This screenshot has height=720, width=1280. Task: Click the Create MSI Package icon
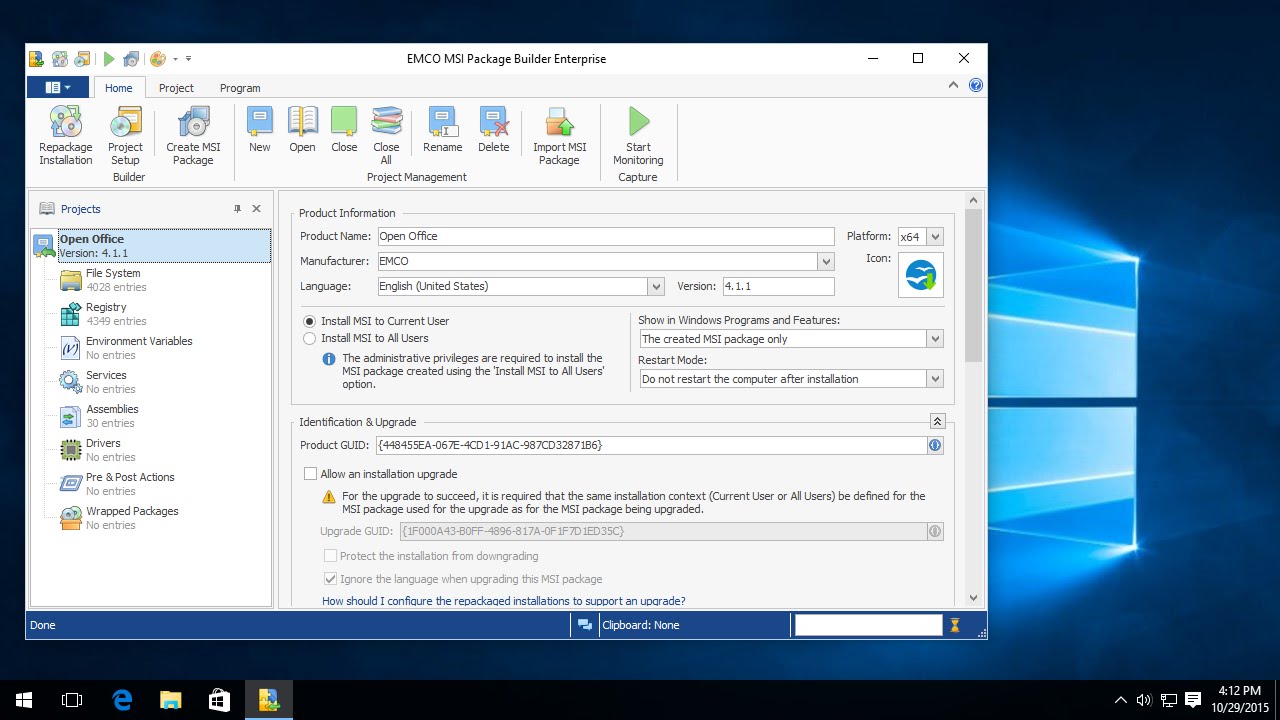tap(193, 136)
